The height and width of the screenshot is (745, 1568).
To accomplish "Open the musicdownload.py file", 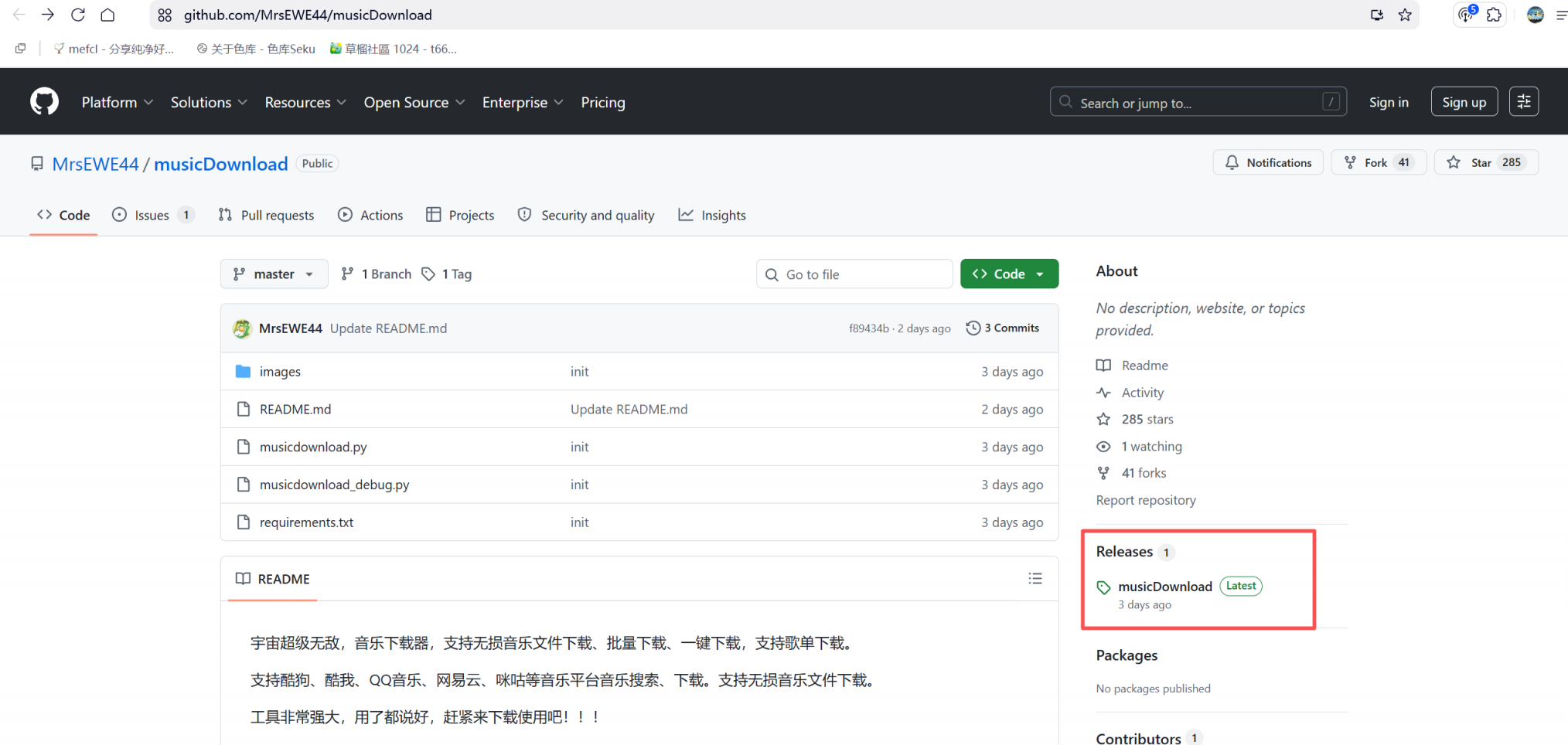I will coord(313,447).
